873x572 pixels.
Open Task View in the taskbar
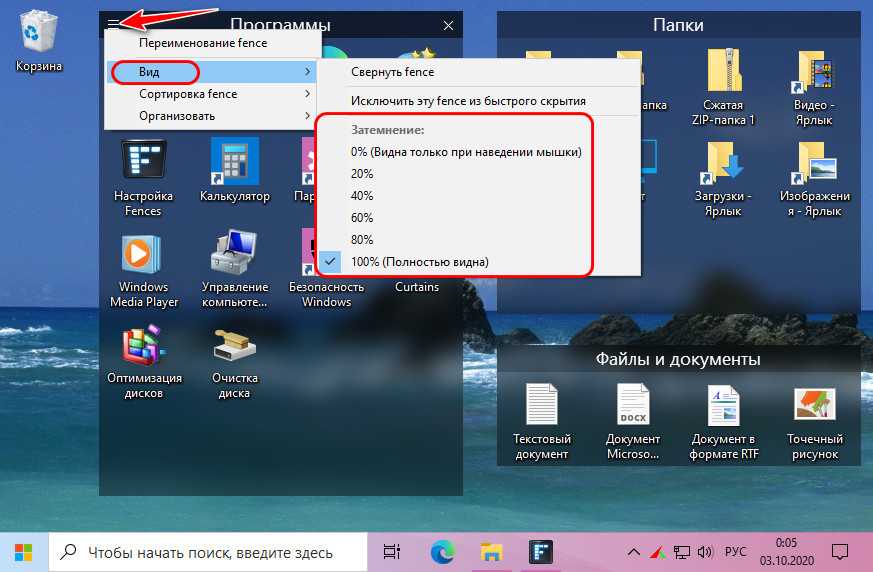coord(392,552)
